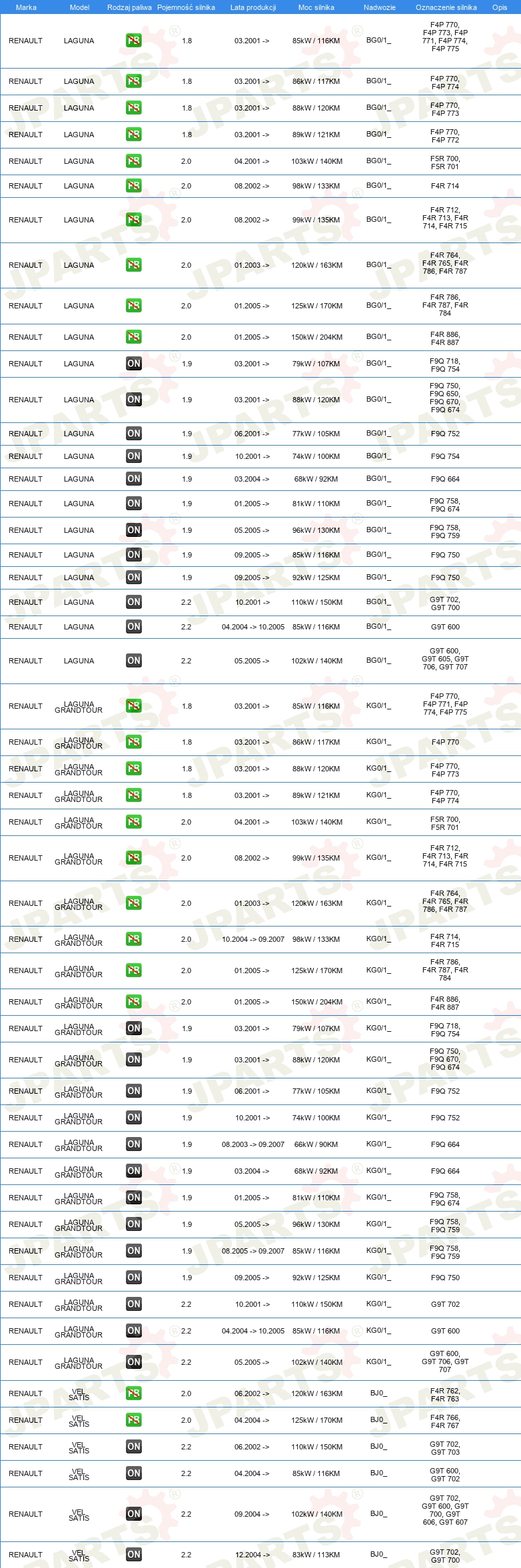Click engine code 'F4P 770, F4P 772'

(x=445, y=135)
